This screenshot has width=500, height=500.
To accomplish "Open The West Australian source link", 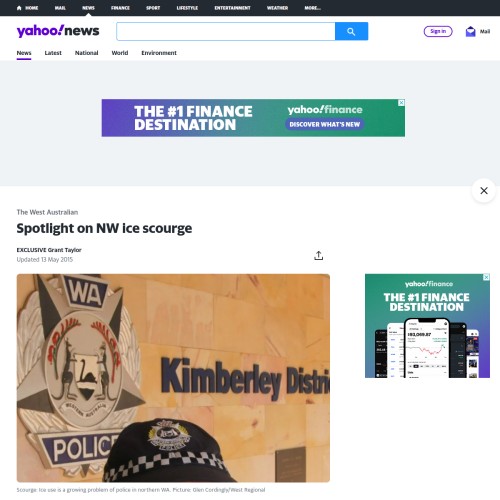I will [x=47, y=212].
